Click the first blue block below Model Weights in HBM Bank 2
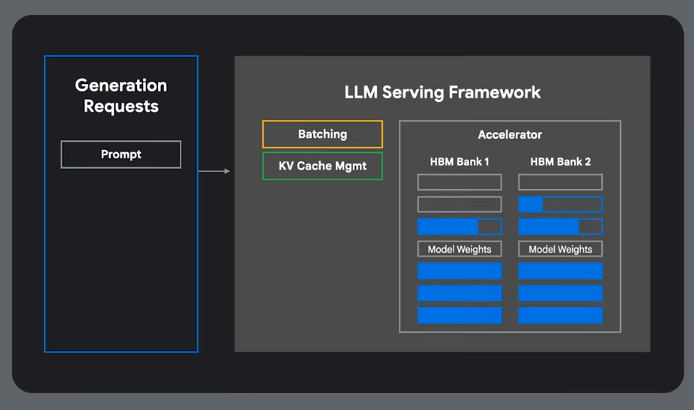 (x=560, y=271)
